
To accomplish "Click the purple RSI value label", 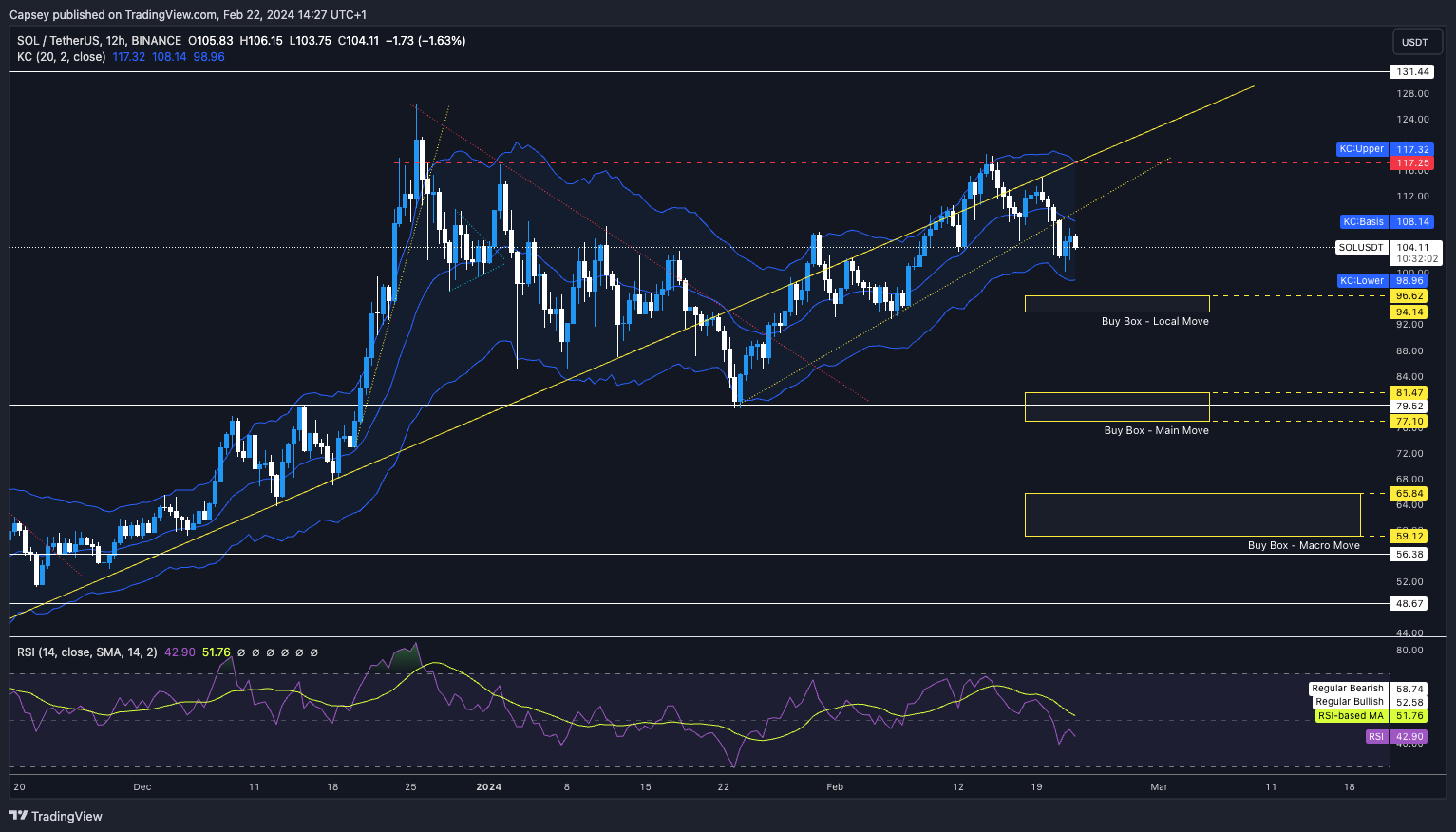I will 1375,737.
